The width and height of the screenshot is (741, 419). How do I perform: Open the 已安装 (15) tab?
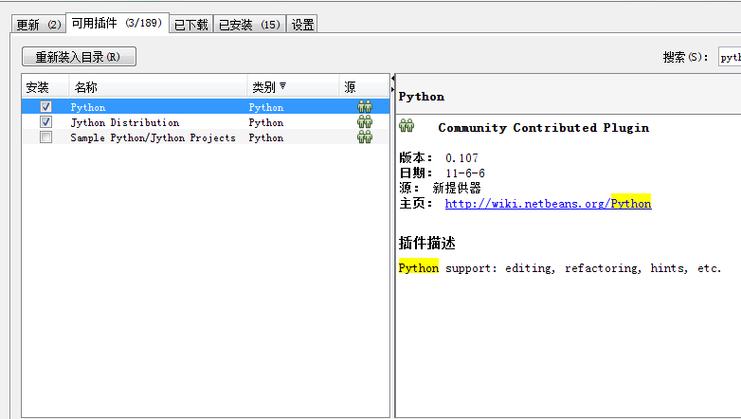(x=249, y=24)
